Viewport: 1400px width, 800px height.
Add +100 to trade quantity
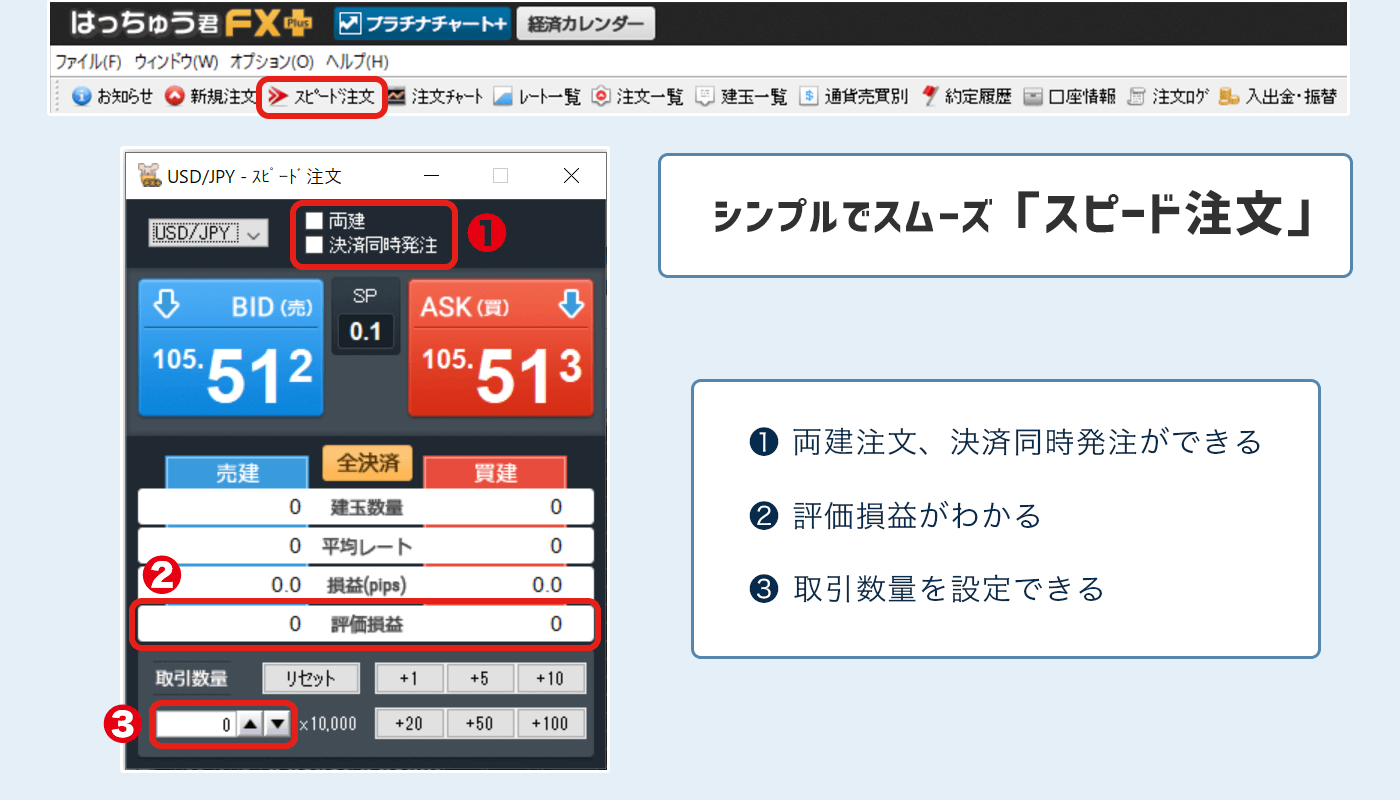(x=551, y=723)
